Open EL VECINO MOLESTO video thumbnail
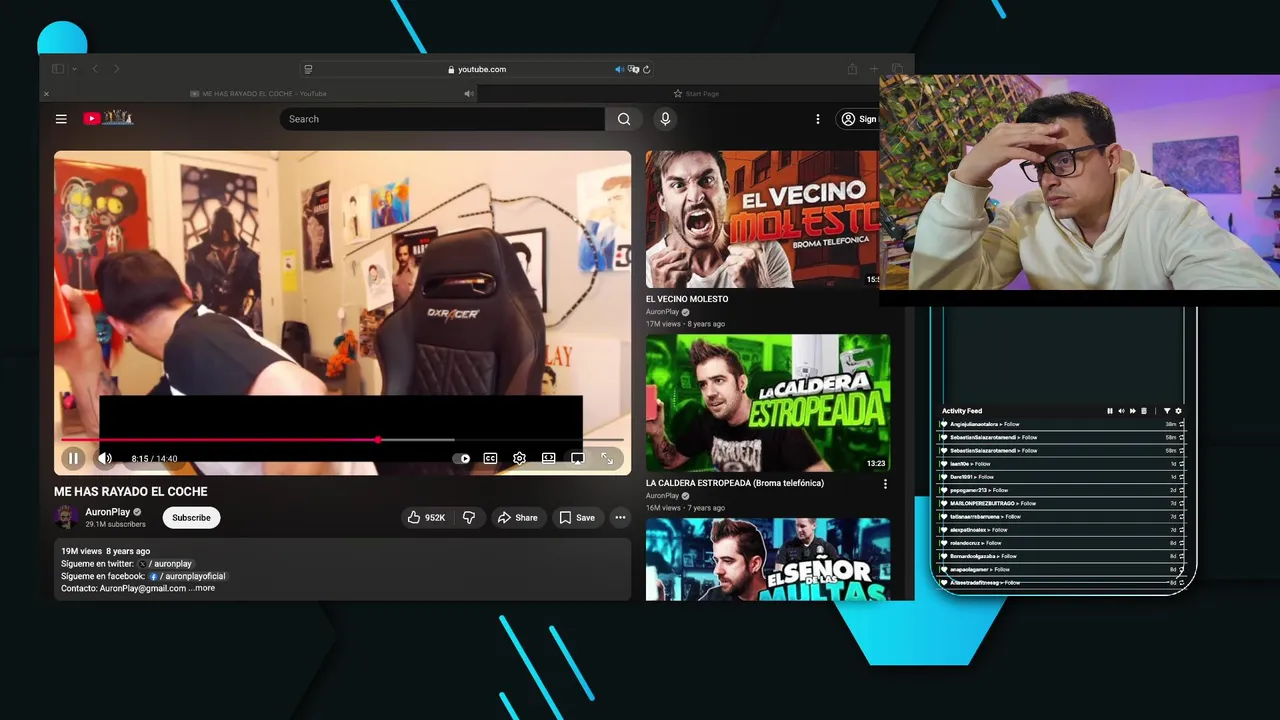The width and height of the screenshot is (1280, 720). tap(763, 219)
